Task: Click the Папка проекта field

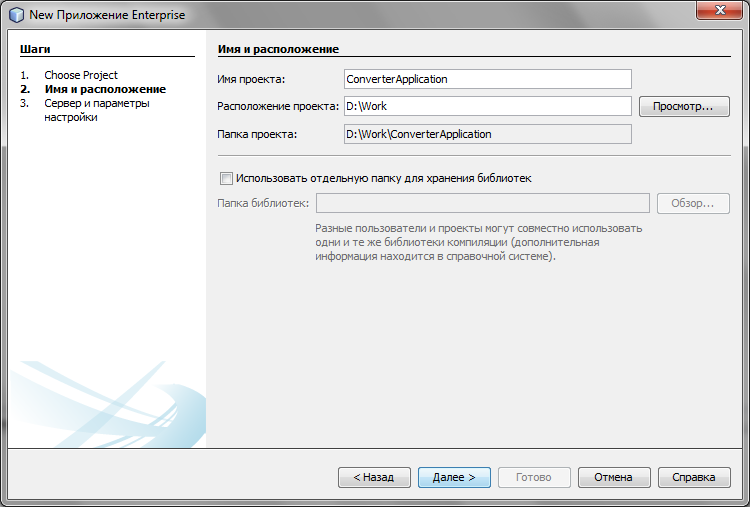Action: [487, 134]
